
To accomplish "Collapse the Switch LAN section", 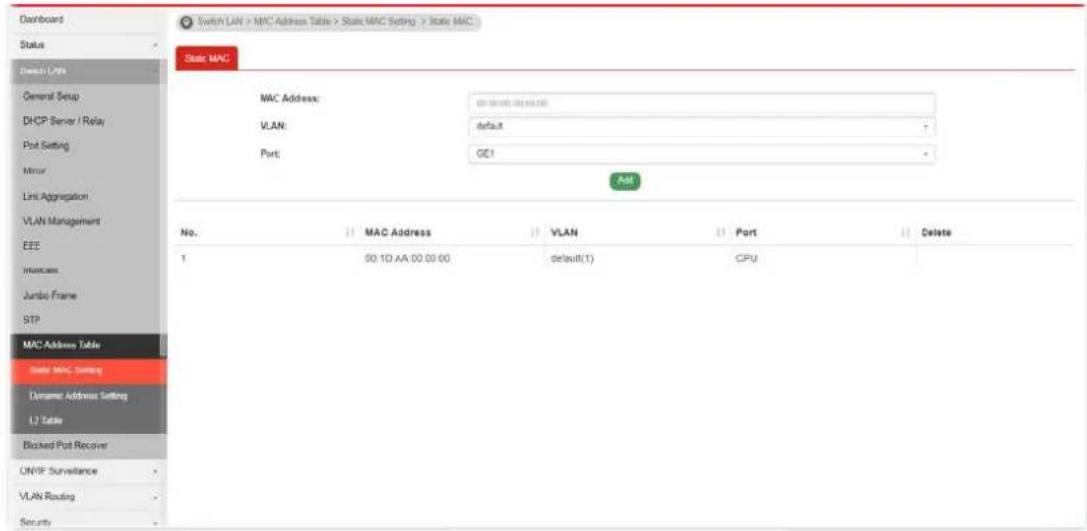I will point(87,71).
